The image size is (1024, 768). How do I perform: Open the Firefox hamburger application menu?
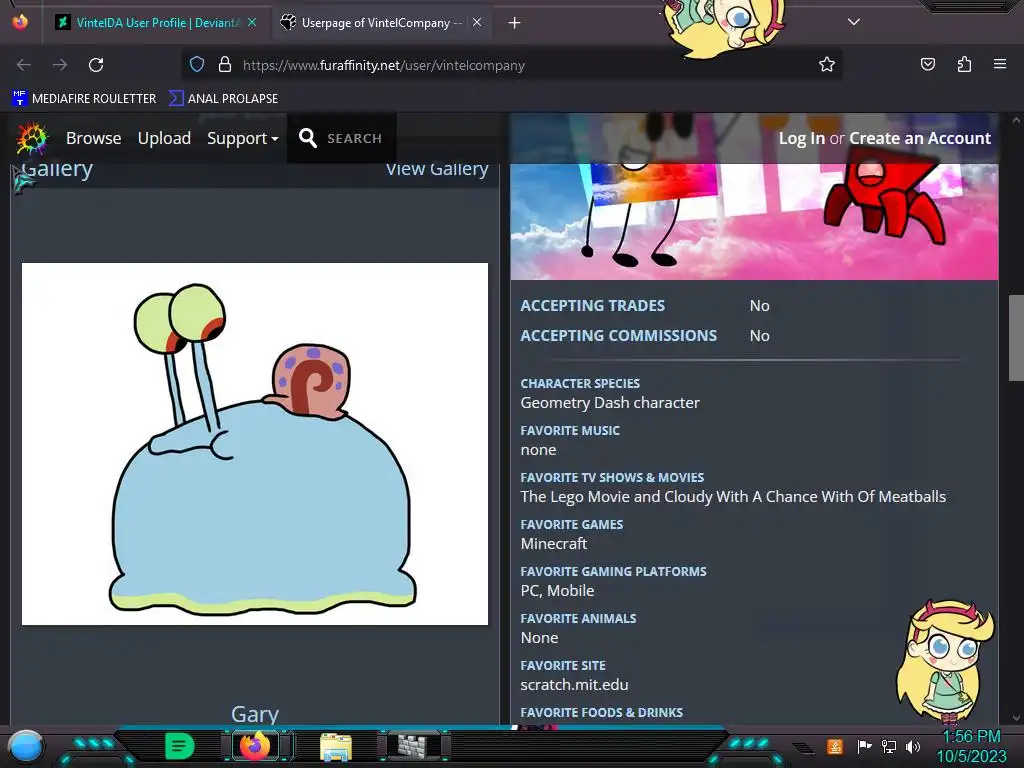1000,64
